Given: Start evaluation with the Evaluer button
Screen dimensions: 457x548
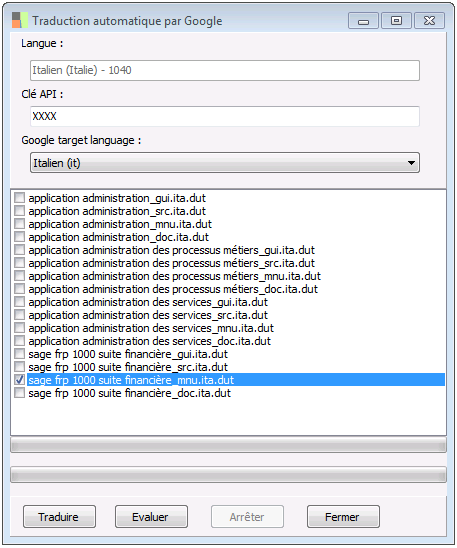Looking at the screenshot, I should pos(151,517).
